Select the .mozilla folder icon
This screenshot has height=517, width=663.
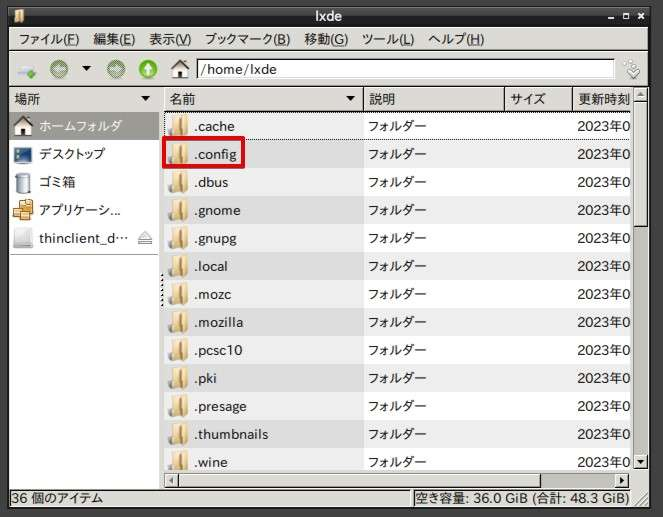tap(178, 323)
